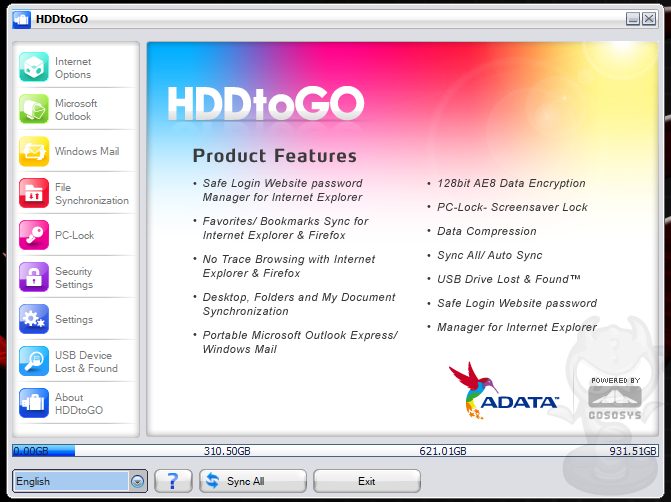Click the PC-Lock pink key icon
Viewport: 671px width, 502px height.
click(34, 235)
